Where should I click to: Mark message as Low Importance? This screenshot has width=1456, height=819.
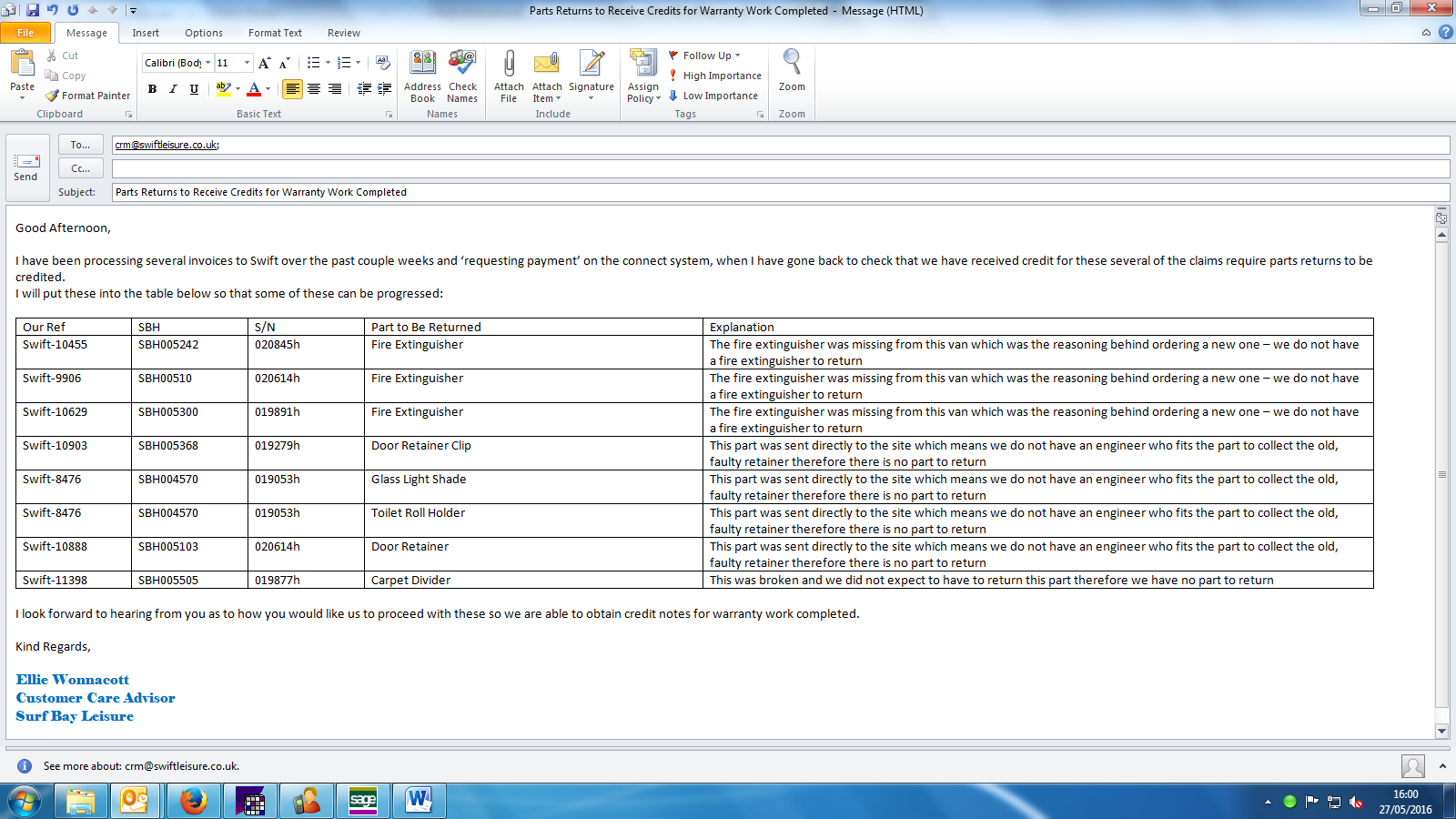[x=713, y=96]
